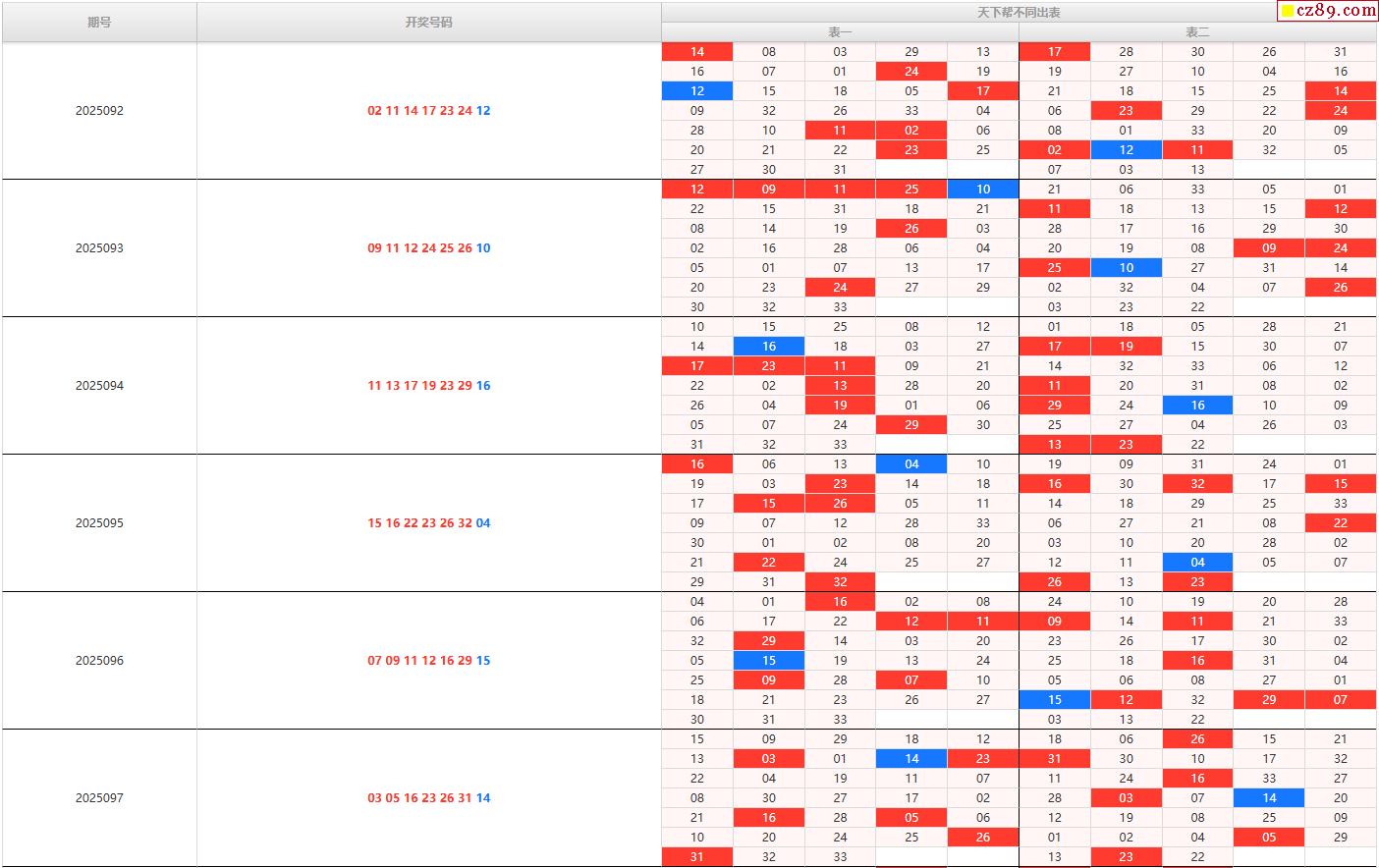Click red 03 cell in 表一 for period 2025097
Viewport: 1379px width, 868px height.
click(769, 759)
